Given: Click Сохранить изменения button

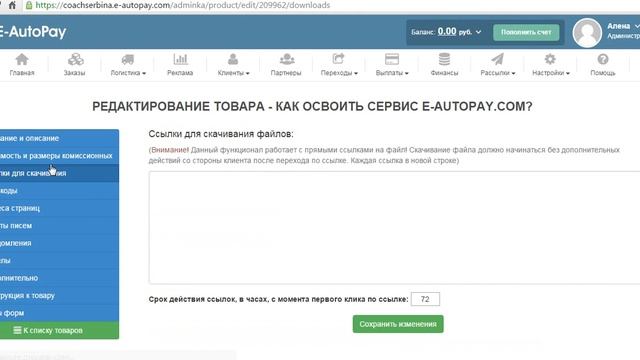Looking at the screenshot, I should (398, 324).
